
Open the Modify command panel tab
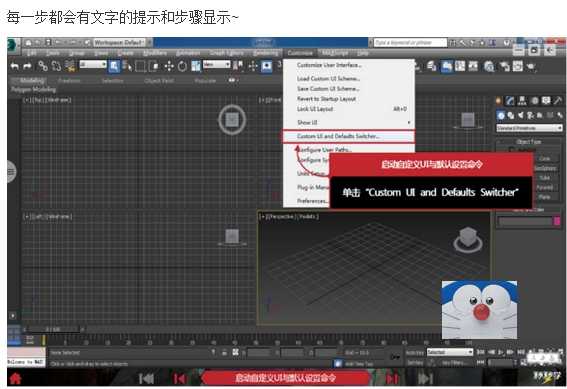510,101
